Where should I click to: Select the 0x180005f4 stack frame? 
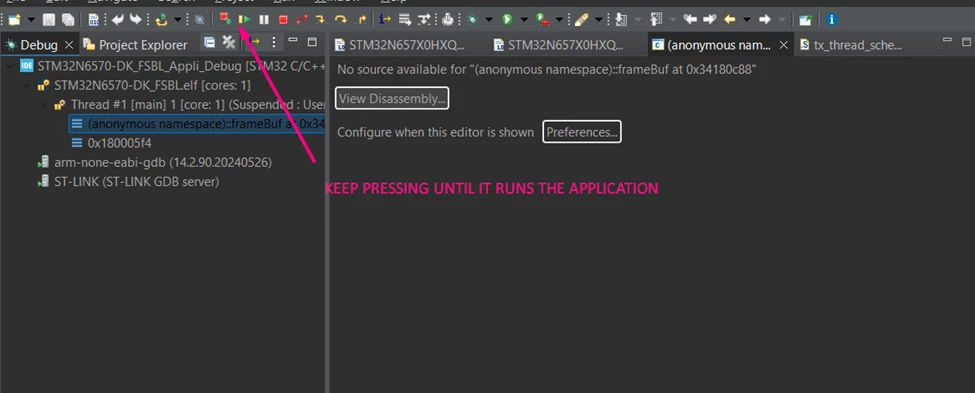click(111, 143)
